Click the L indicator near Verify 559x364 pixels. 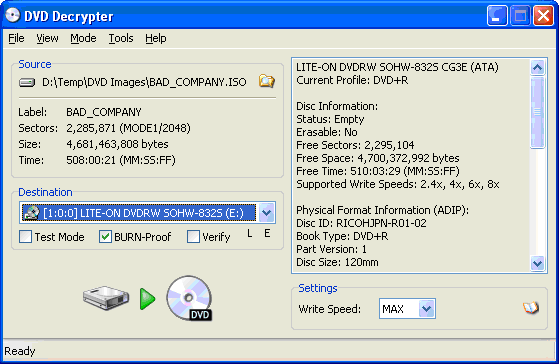point(250,234)
